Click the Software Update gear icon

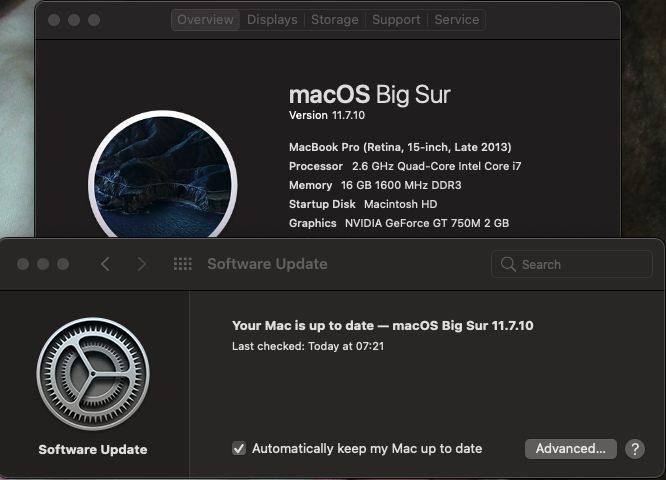(x=93, y=374)
